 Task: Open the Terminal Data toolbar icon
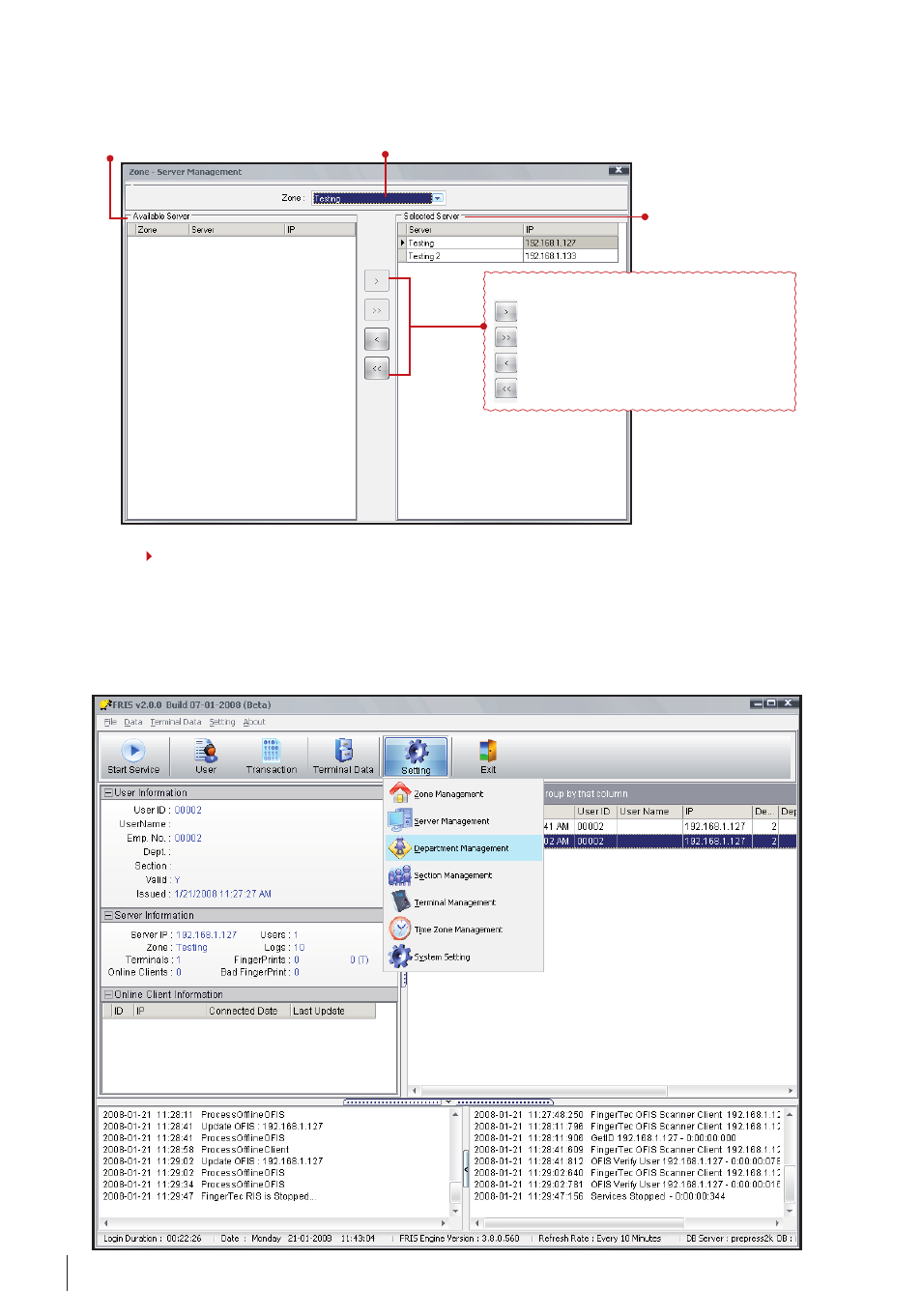point(343,757)
